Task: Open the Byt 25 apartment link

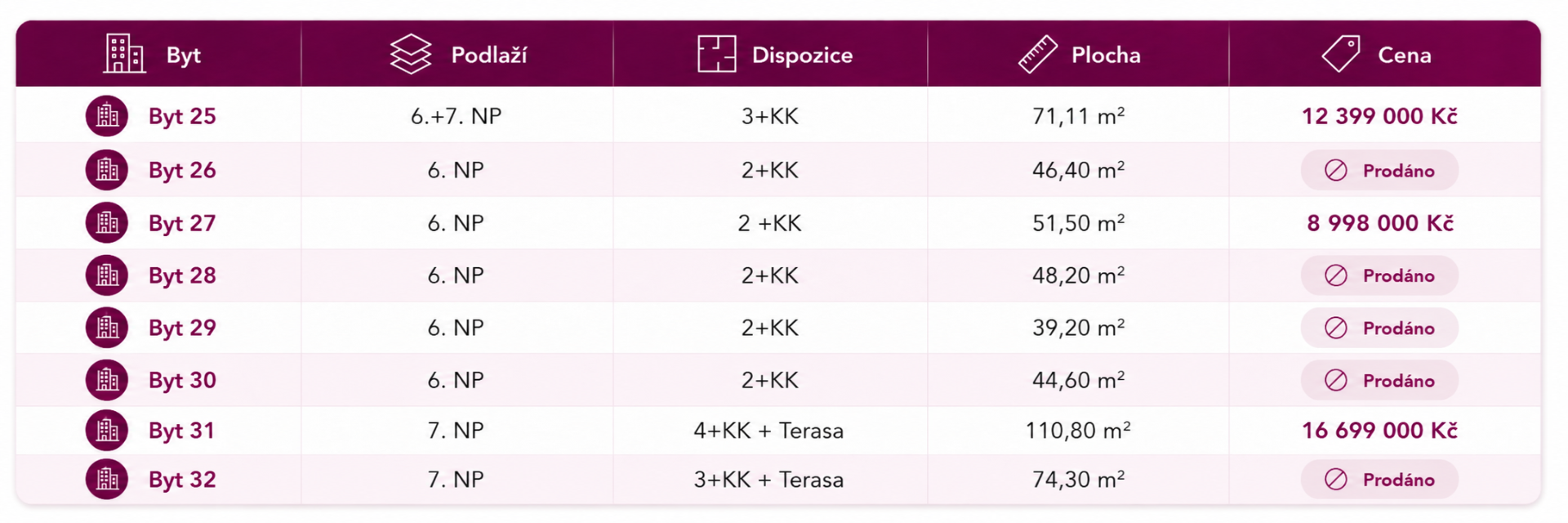Action: [182, 116]
